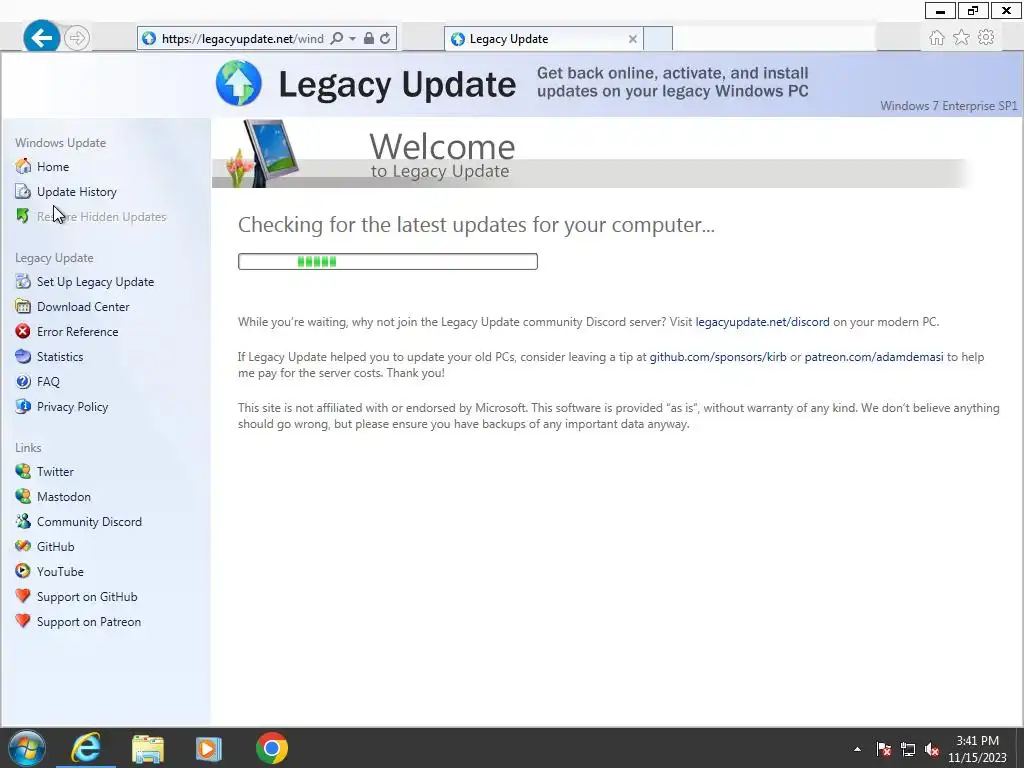Open the Support on GitHub link
Screen dimensions: 1024x768
(x=87, y=596)
